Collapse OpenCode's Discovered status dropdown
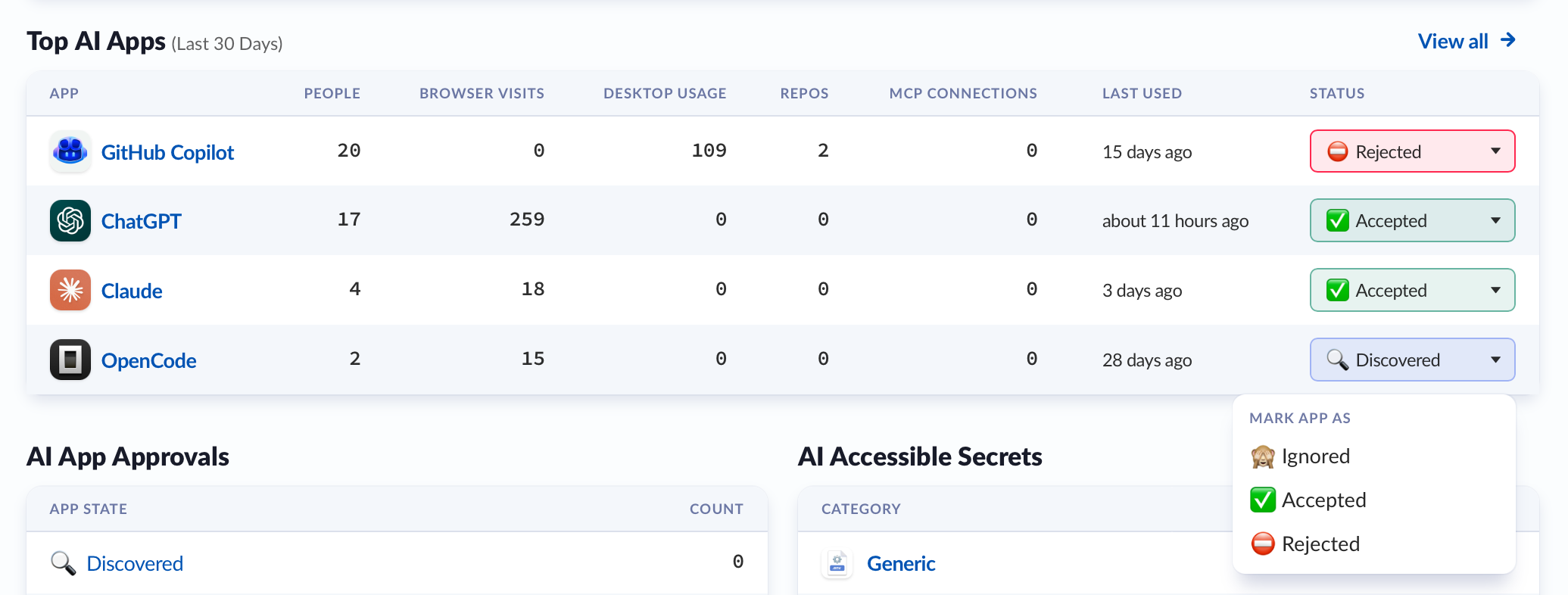1568x595 pixels. 1412,360
